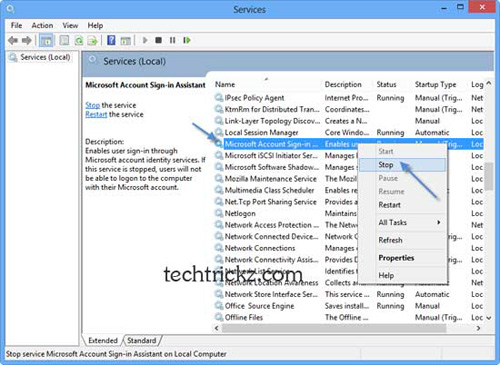Image resolution: width=500 pixels, height=365 pixels.
Task: Click the blue Help toolbar icon
Action: [111, 40]
